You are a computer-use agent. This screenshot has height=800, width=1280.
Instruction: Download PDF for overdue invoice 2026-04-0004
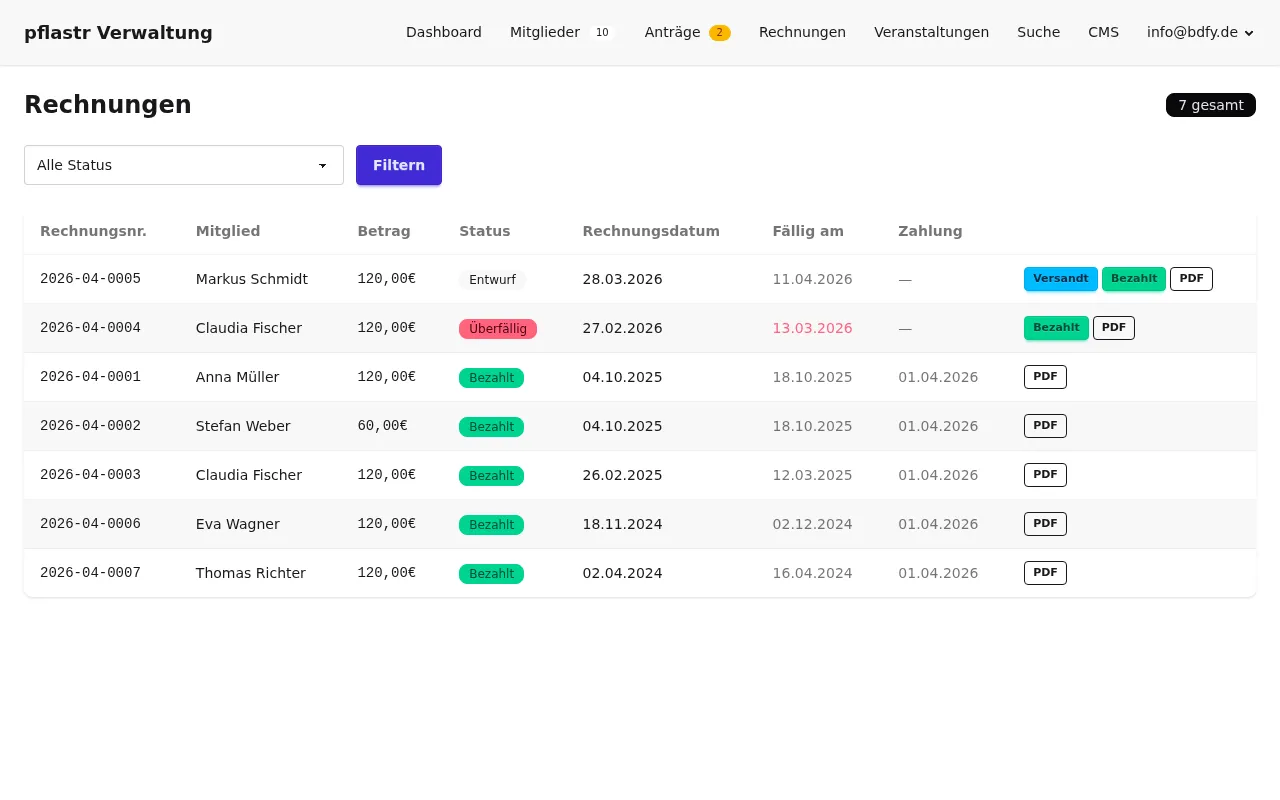[1113, 328]
